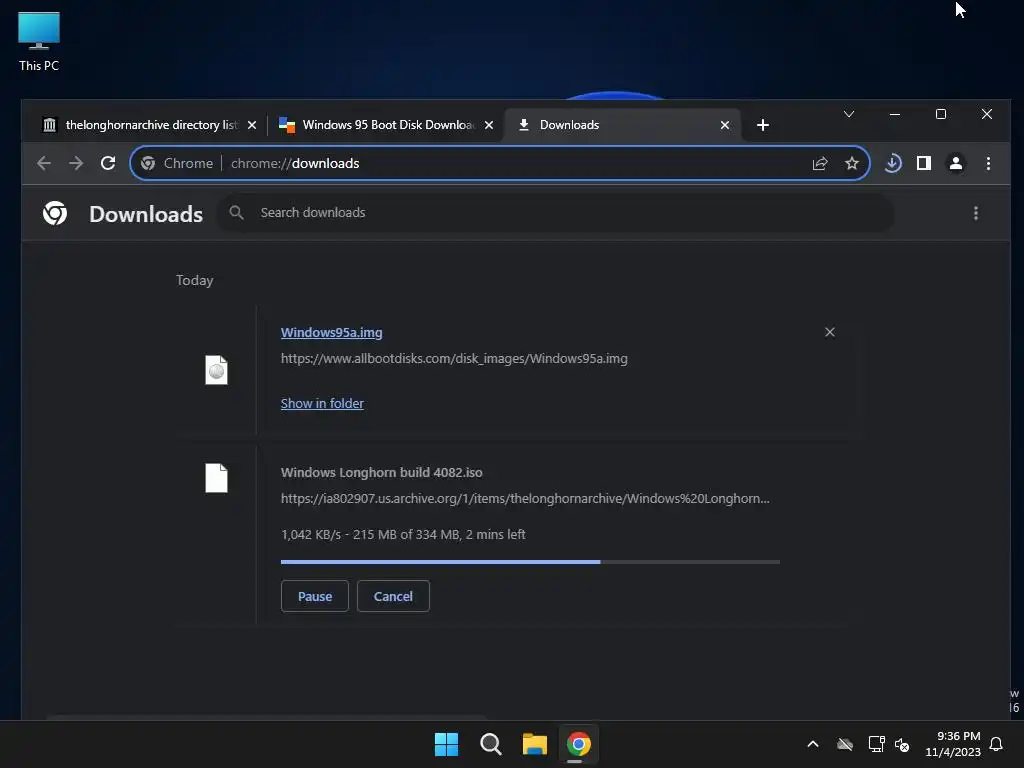Open Chrome's three-dot main menu
This screenshot has width=1024, height=768.
(x=988, y=163)
